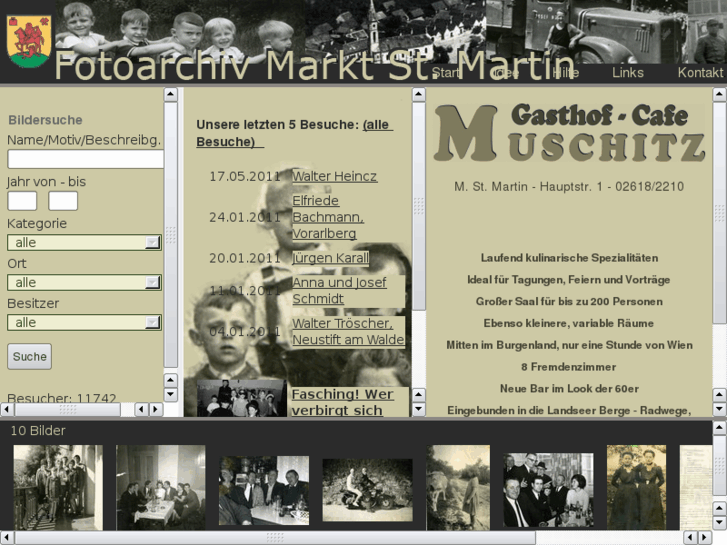Screen dimensions: 727x545
Task: Open the Start menu item
Action: point(446,73)
